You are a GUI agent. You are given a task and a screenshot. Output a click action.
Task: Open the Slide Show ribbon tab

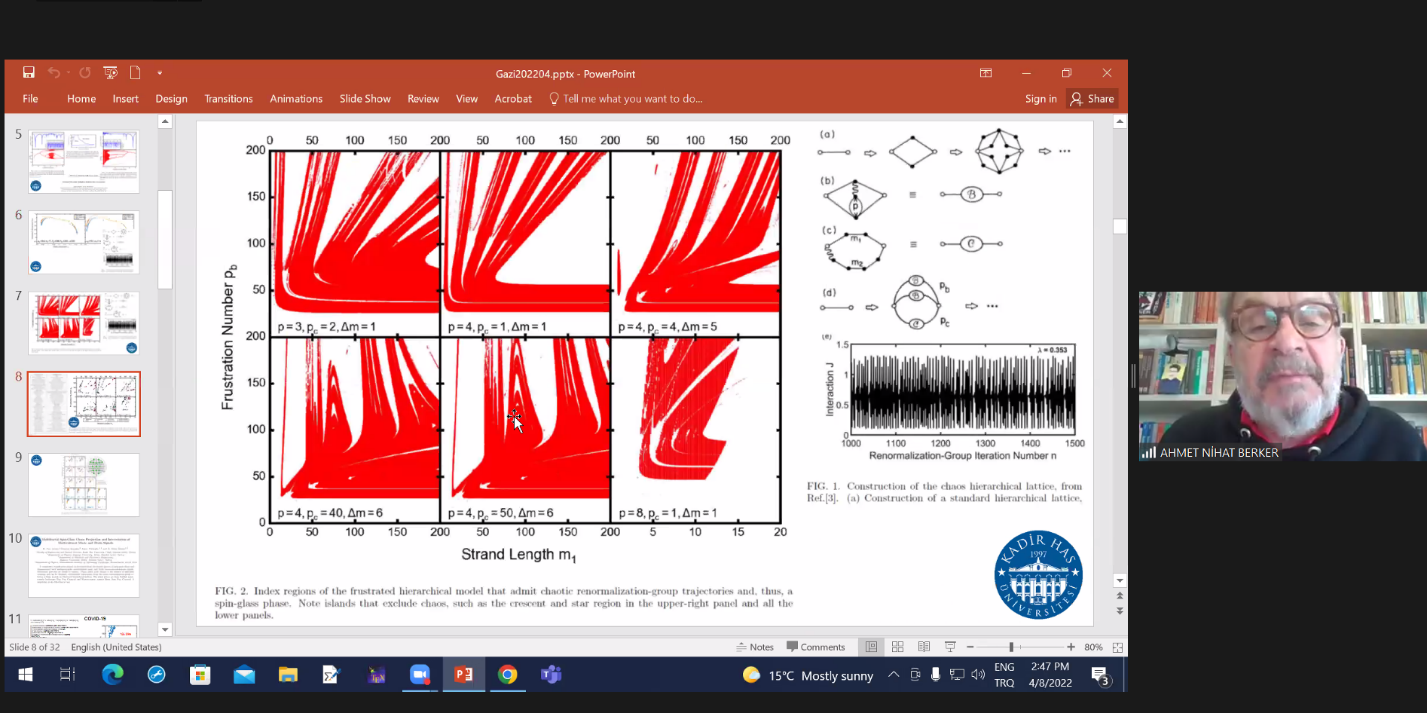click(x=364, y=99)
